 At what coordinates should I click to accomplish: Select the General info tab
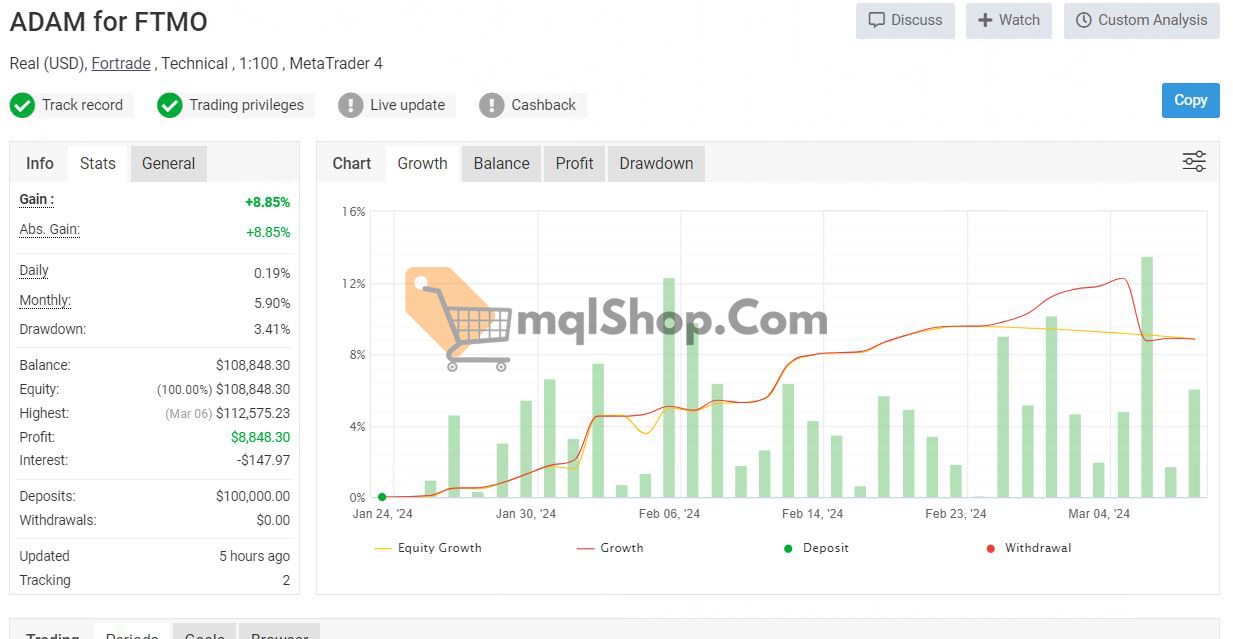point(168,163)
